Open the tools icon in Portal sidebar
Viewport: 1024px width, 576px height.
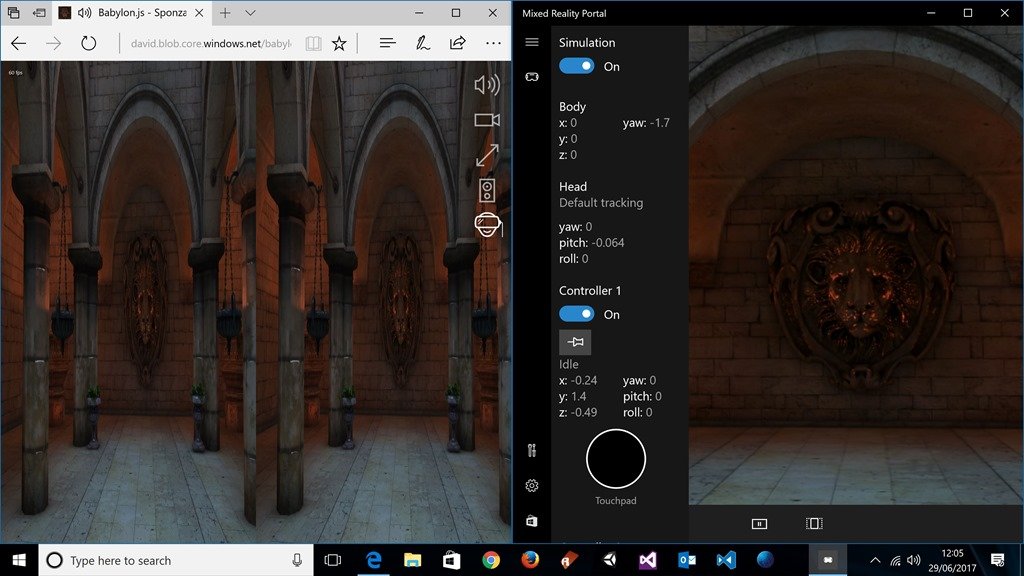pyautogui.click(x=532, y=450)
